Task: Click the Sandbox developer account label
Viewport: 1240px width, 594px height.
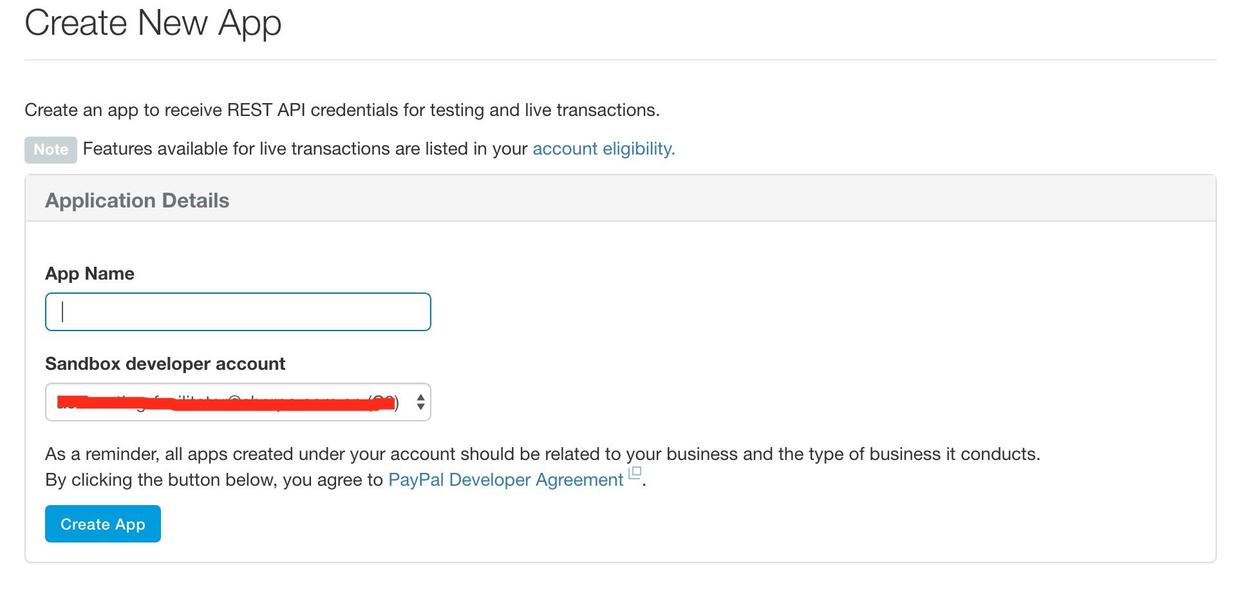Action: click(165, 364)
